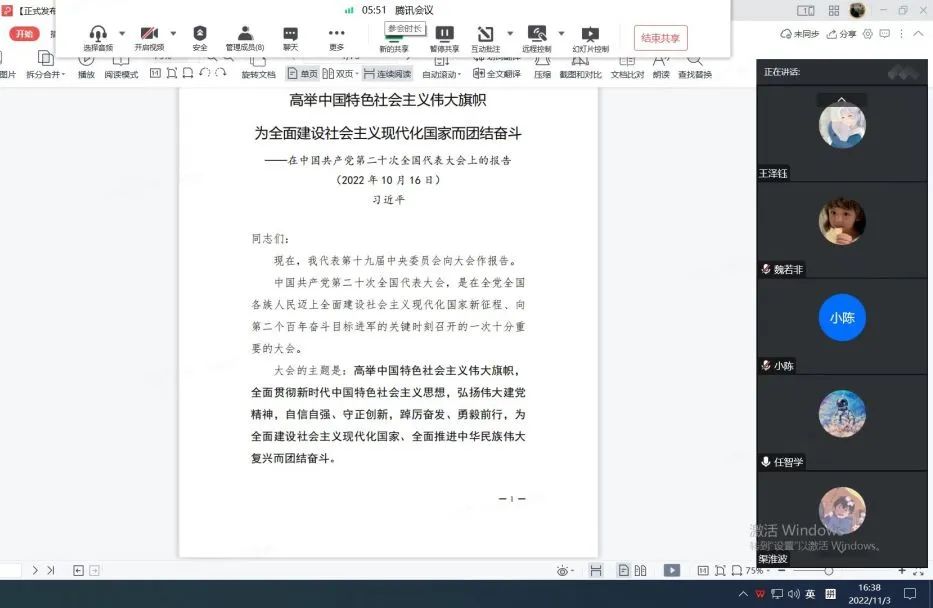Collapse the participant video strip upward arrow
This screenshot has height=608, width=933.
[841, 100]
